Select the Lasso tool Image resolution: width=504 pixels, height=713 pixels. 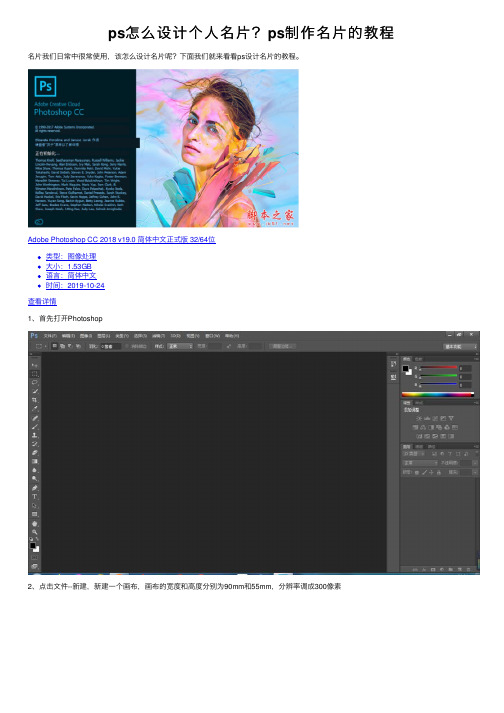pyautogui.click(x=35, y=382)
